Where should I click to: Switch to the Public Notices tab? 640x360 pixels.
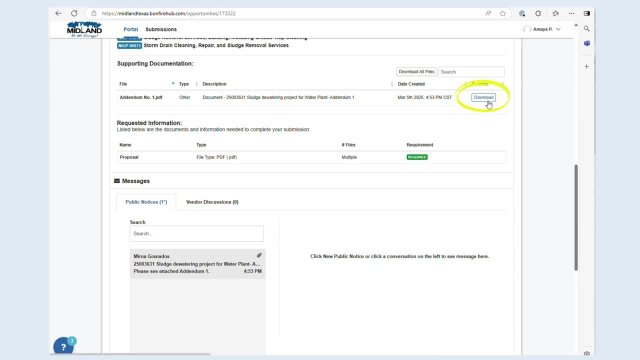coord(146,202)
